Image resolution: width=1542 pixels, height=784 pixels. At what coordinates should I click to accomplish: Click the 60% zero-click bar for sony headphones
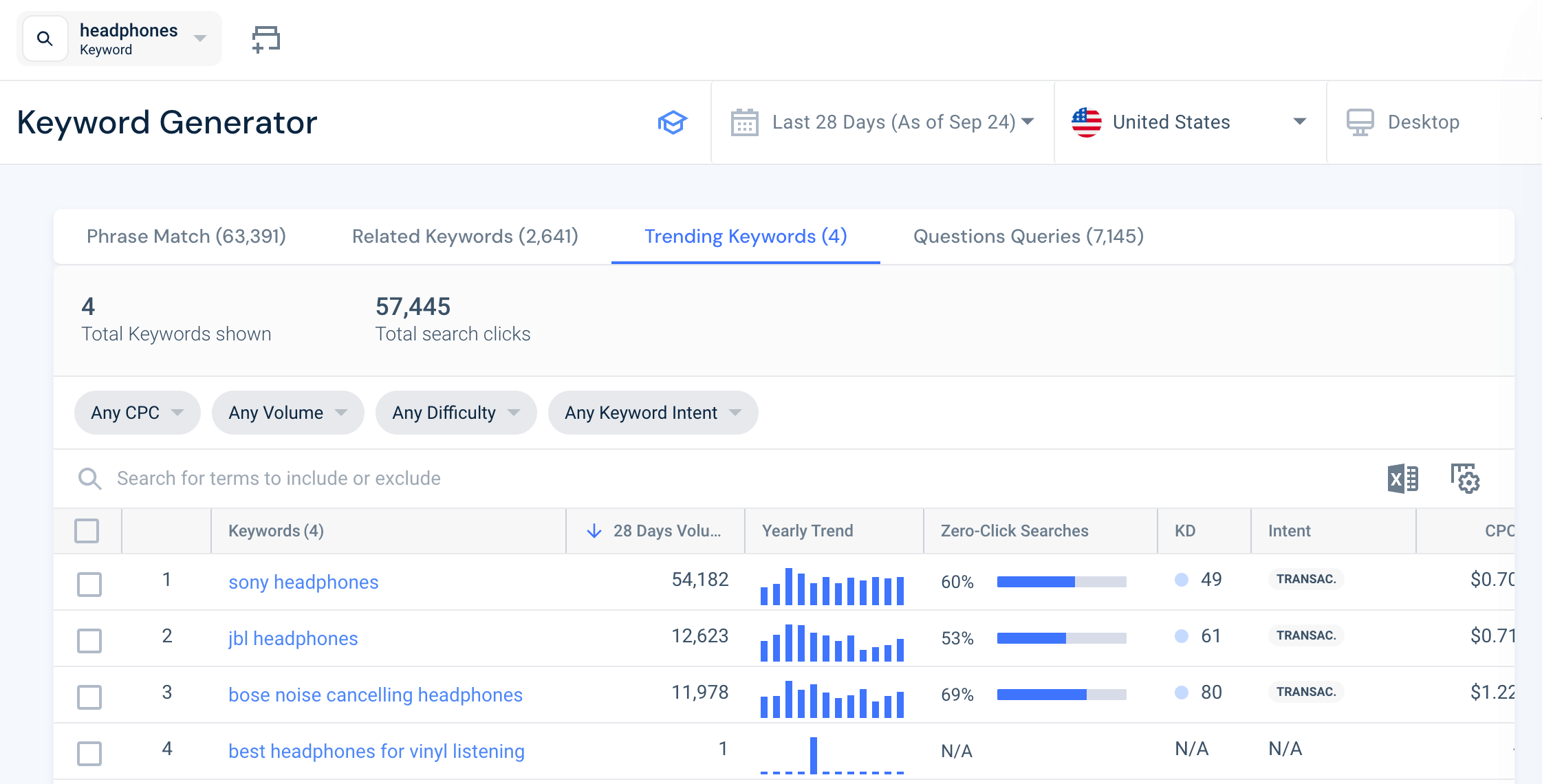(1061, 582)
